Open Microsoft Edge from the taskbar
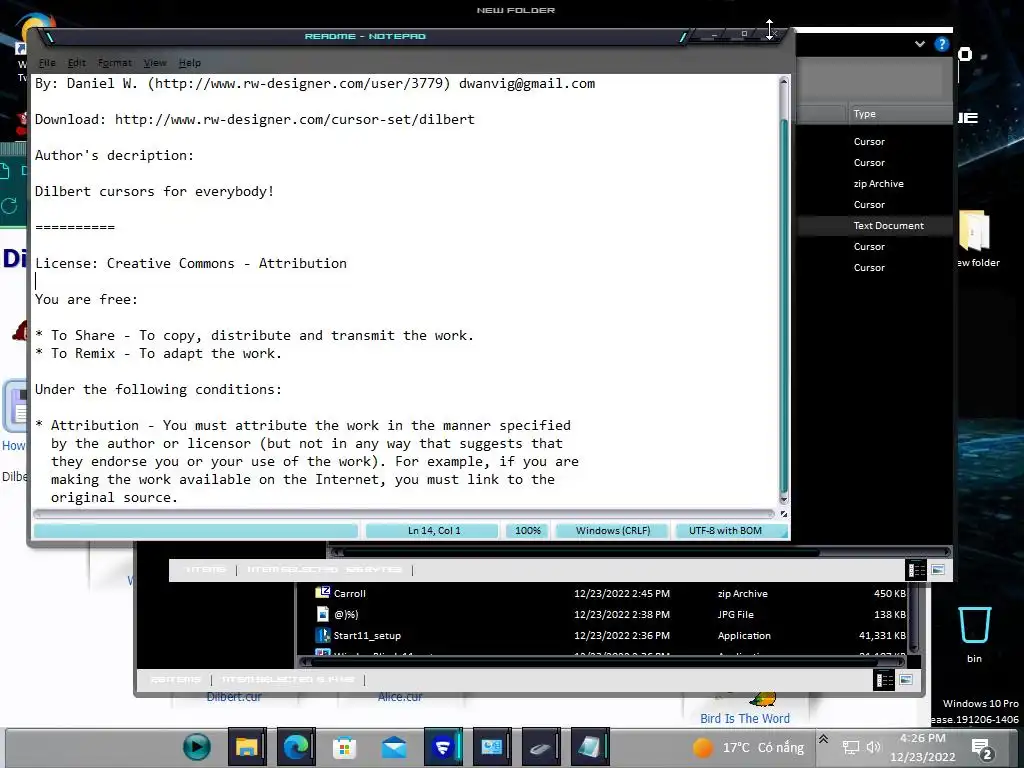1024x768 pixels. pyautogui.click(x=295, y=746)
